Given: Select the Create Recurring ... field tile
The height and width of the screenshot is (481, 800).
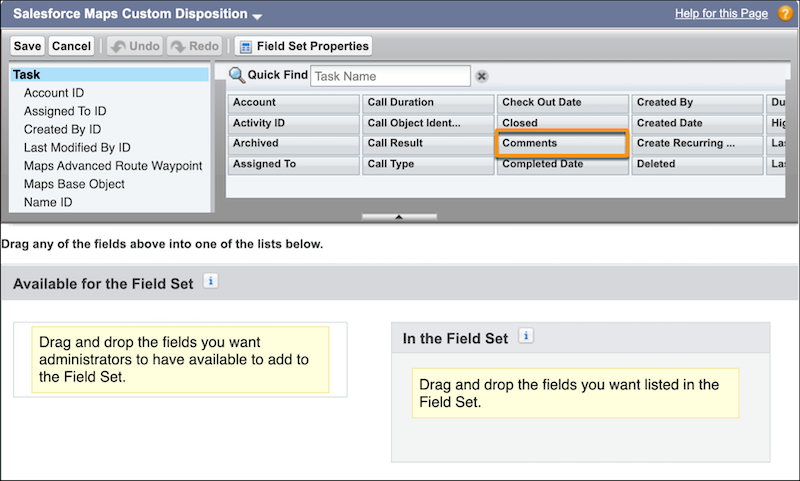Looking at the screenshot, I should pos(697,144).
